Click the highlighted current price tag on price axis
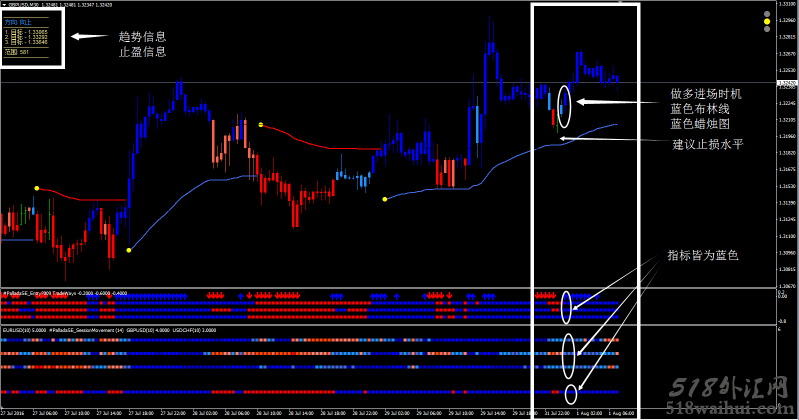 tap(787, 83)
